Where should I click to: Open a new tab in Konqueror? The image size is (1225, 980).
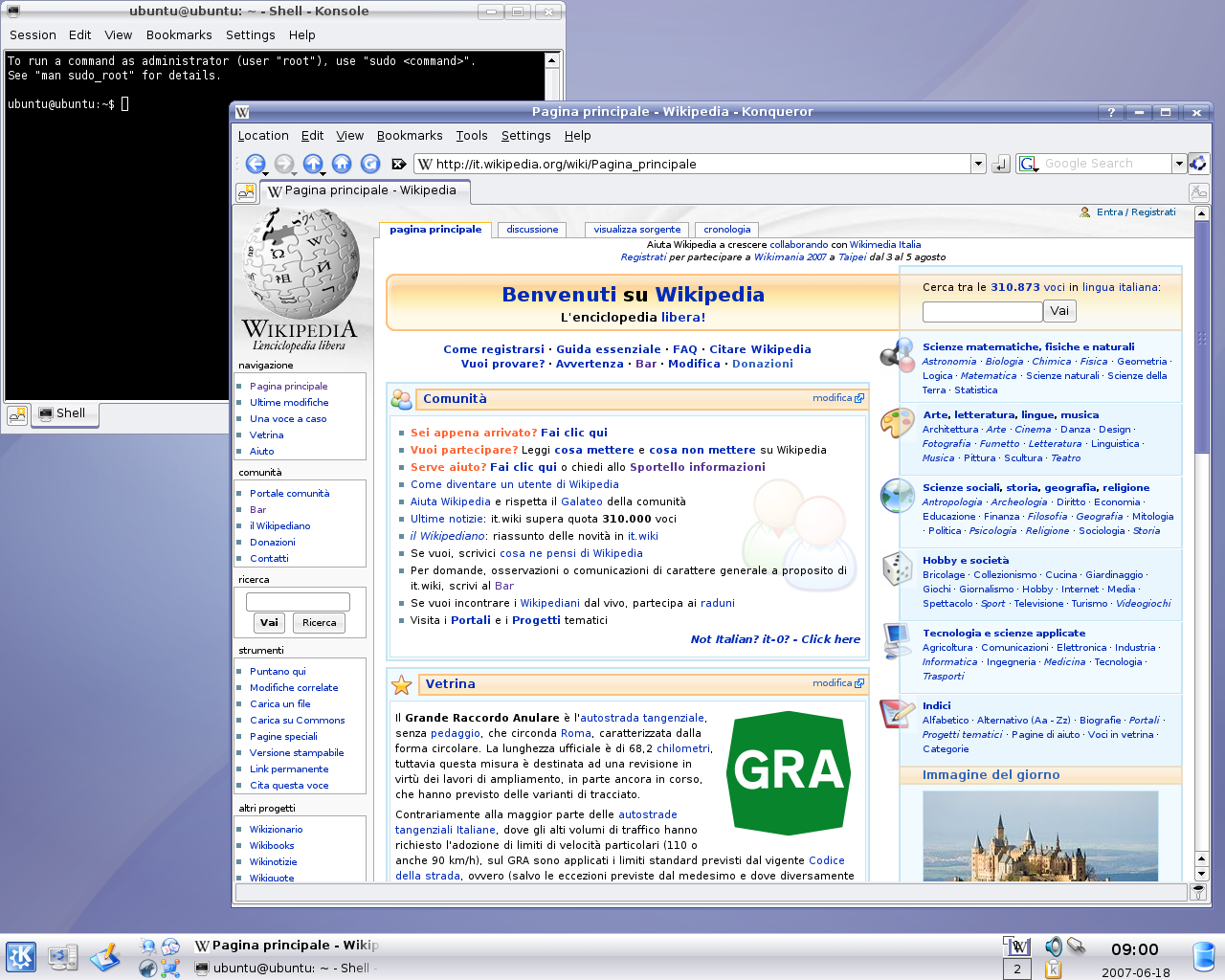coord(246,191)
